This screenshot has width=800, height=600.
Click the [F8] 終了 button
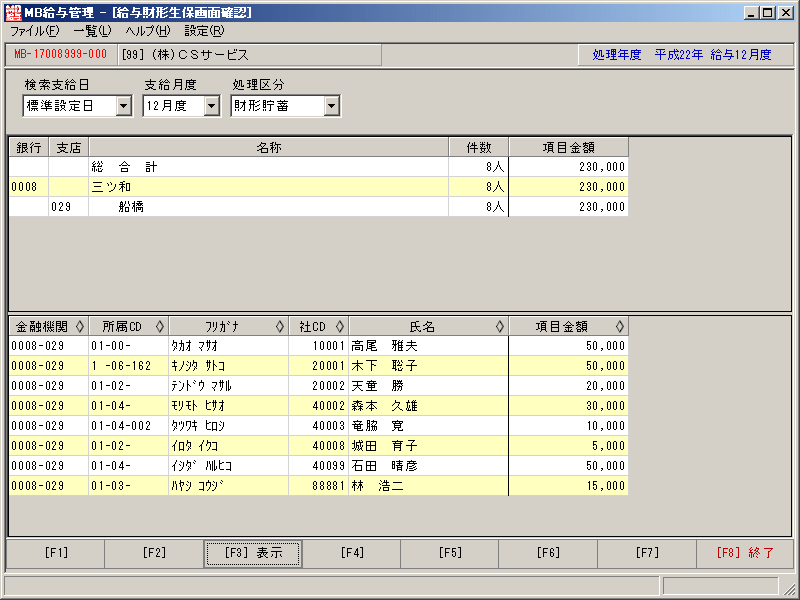pos(745,554)
